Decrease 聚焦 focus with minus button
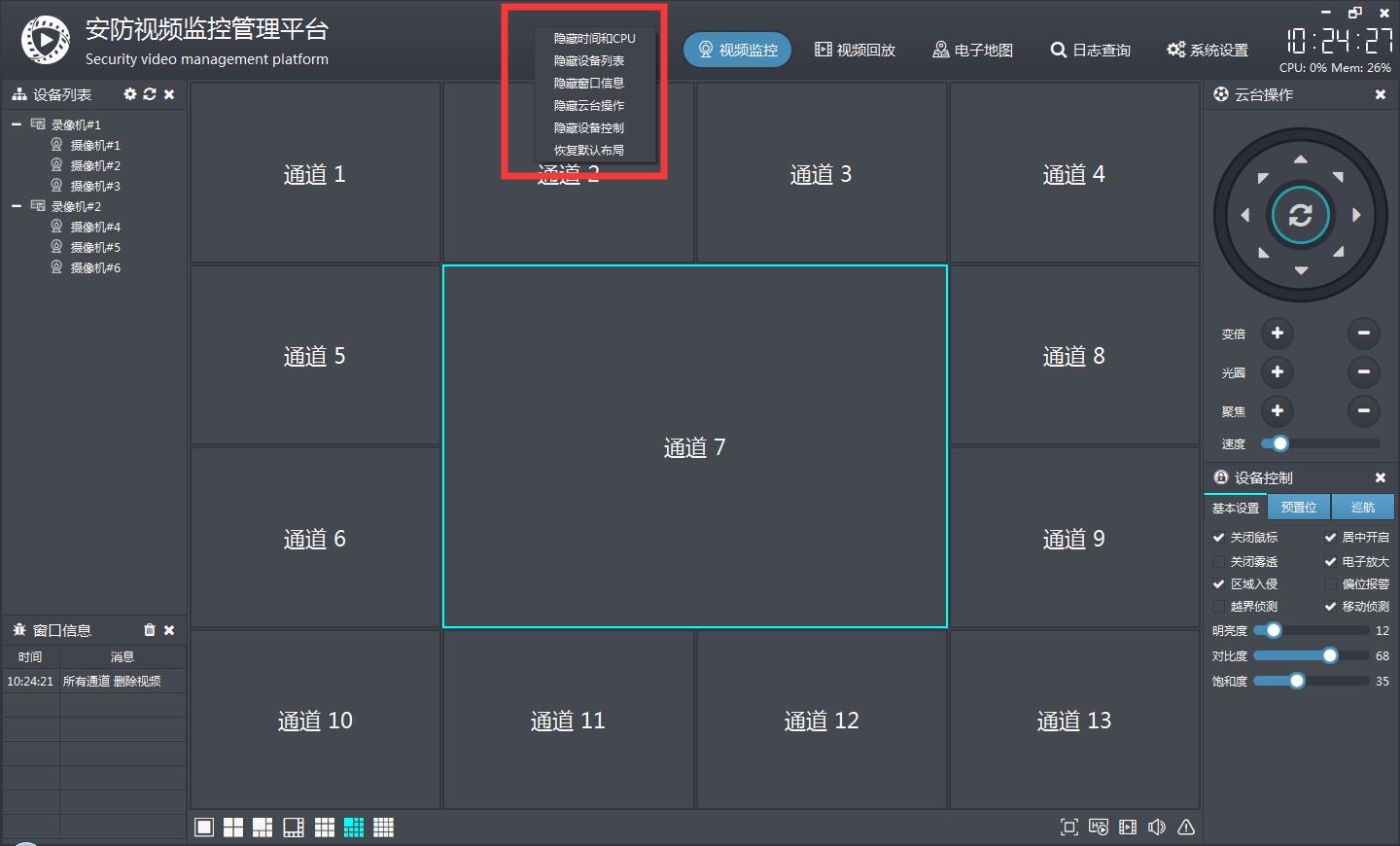 [1364, 411]
